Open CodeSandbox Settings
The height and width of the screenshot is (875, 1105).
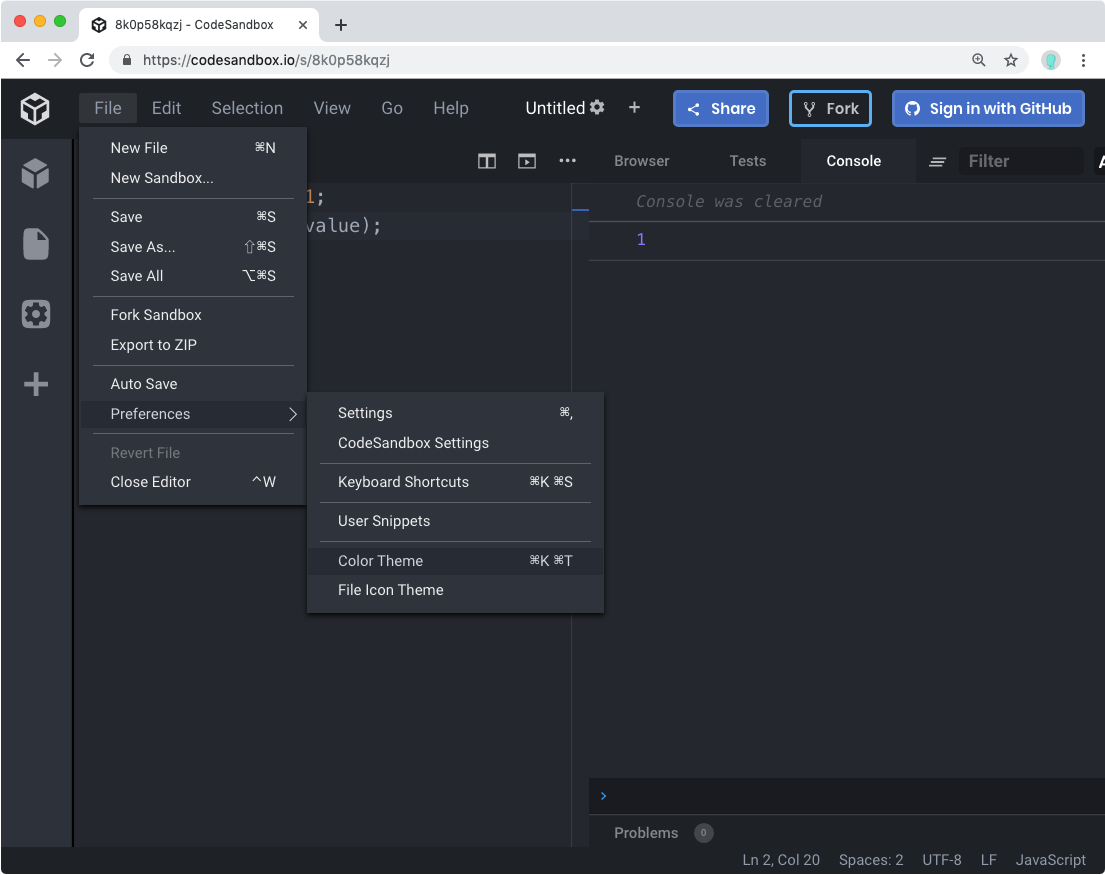(455, 443)
